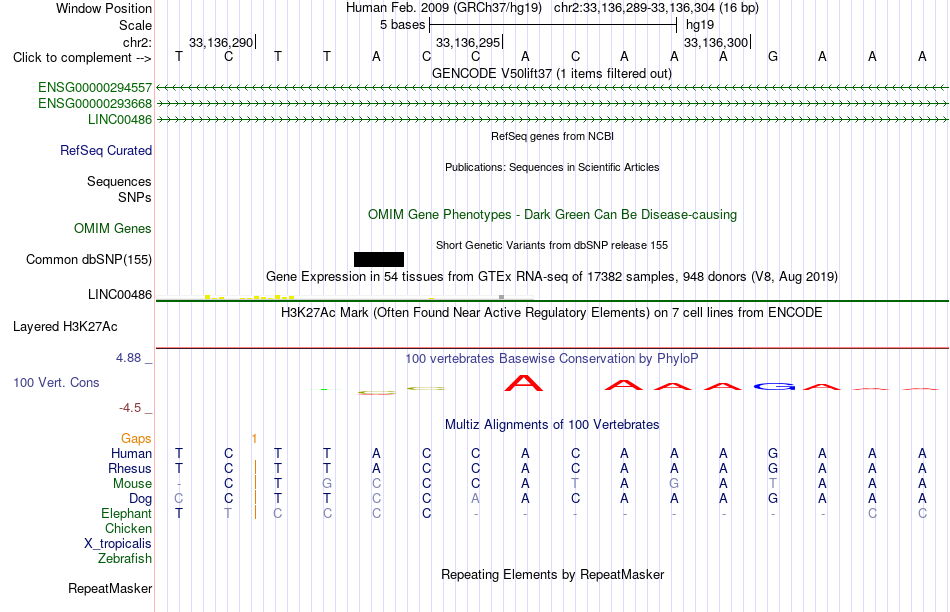950x612 pixels.
Task: Click the 4.88 conservation axis value
Action: point(128,358)
